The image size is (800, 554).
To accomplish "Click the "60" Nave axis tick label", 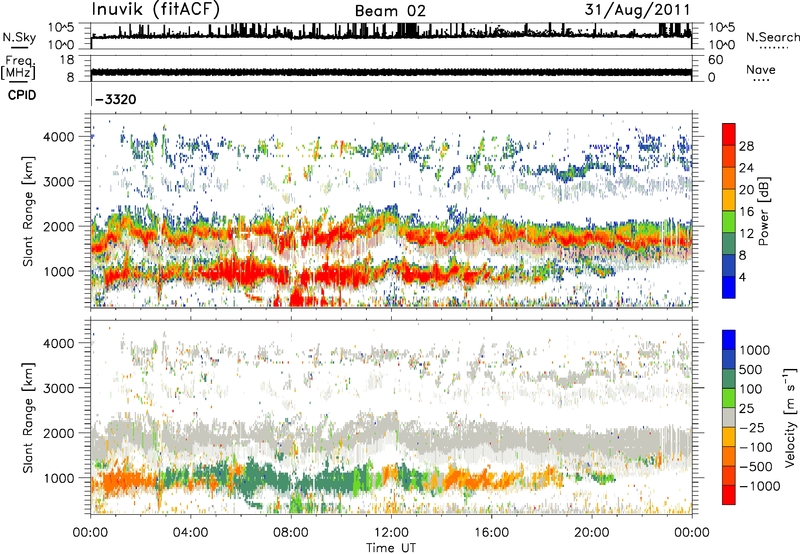I will tap(715, 60).
